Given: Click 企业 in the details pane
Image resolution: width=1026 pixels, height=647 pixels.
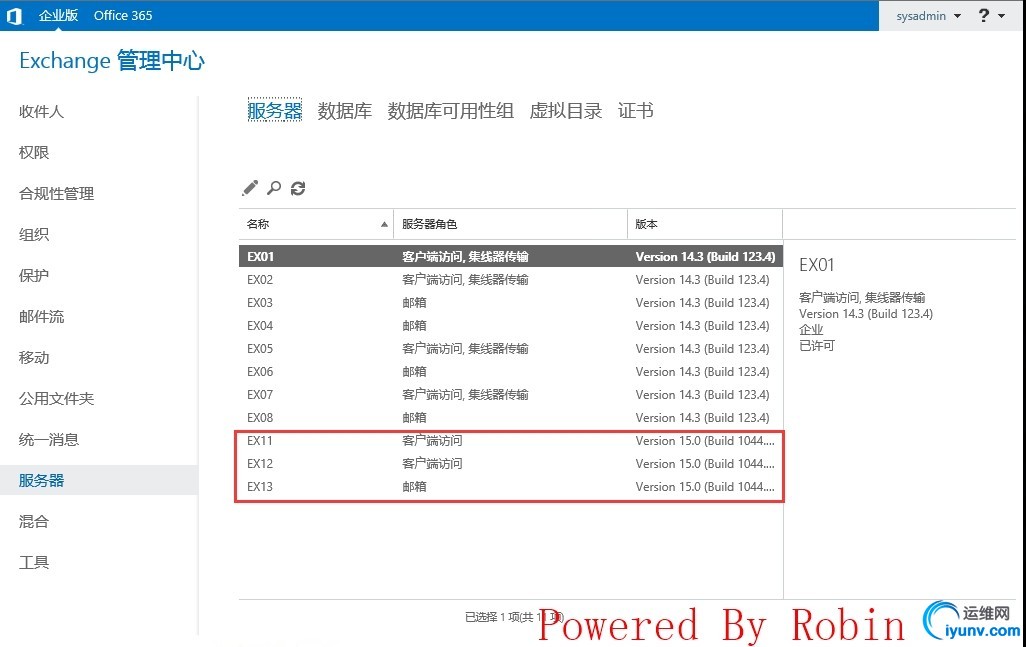Looking at the screenshot, I should 811,330.
